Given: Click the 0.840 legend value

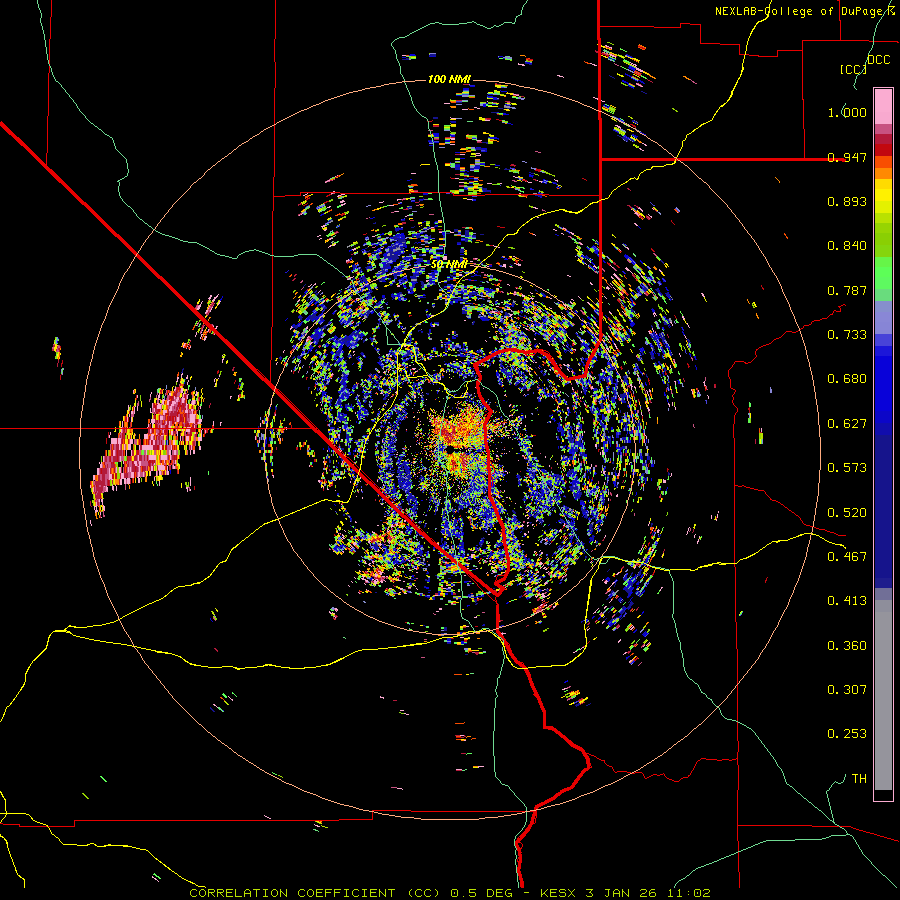Looking at the screenshot, I should click(x=847, y=246).
